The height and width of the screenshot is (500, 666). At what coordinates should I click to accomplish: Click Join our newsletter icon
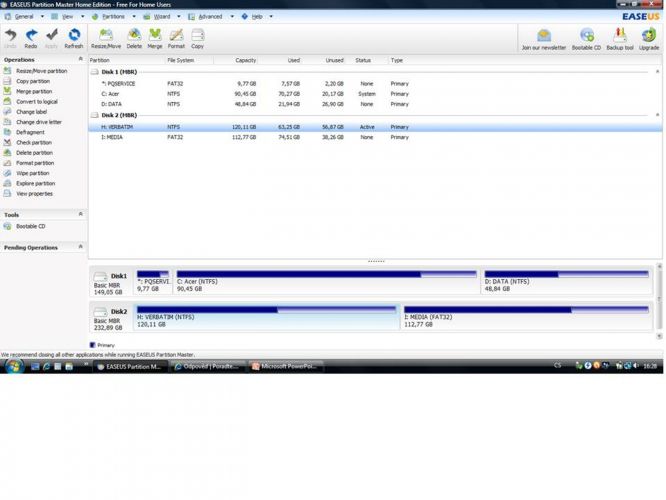click(x=544, y=40)
